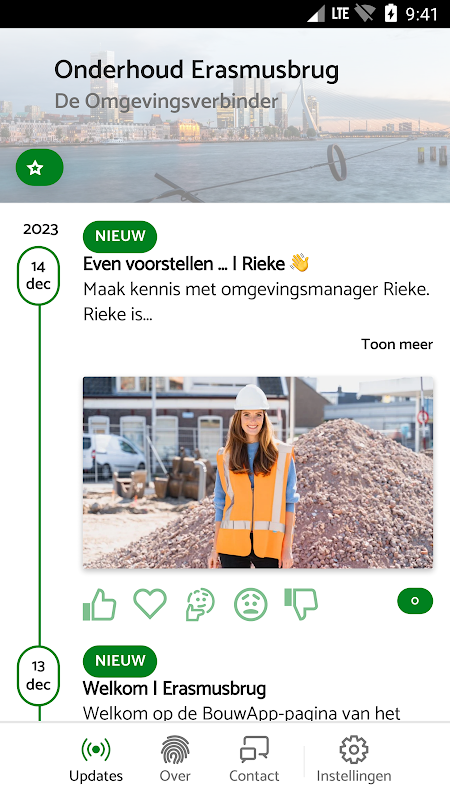The image size is (450, 800).
Task: Tap the thumbs-down reaction icon
Action: (x=301, y=604)
